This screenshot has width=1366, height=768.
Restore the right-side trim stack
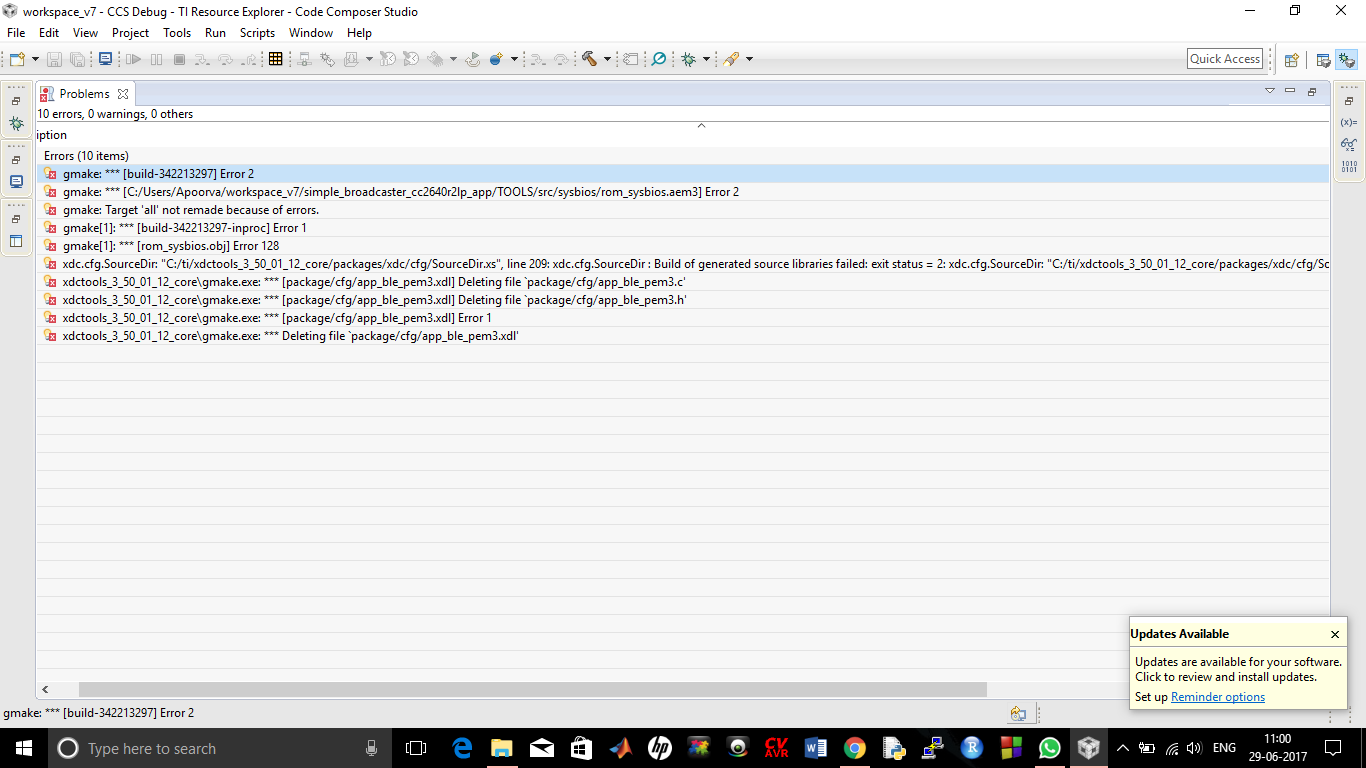coord(1349,101)
